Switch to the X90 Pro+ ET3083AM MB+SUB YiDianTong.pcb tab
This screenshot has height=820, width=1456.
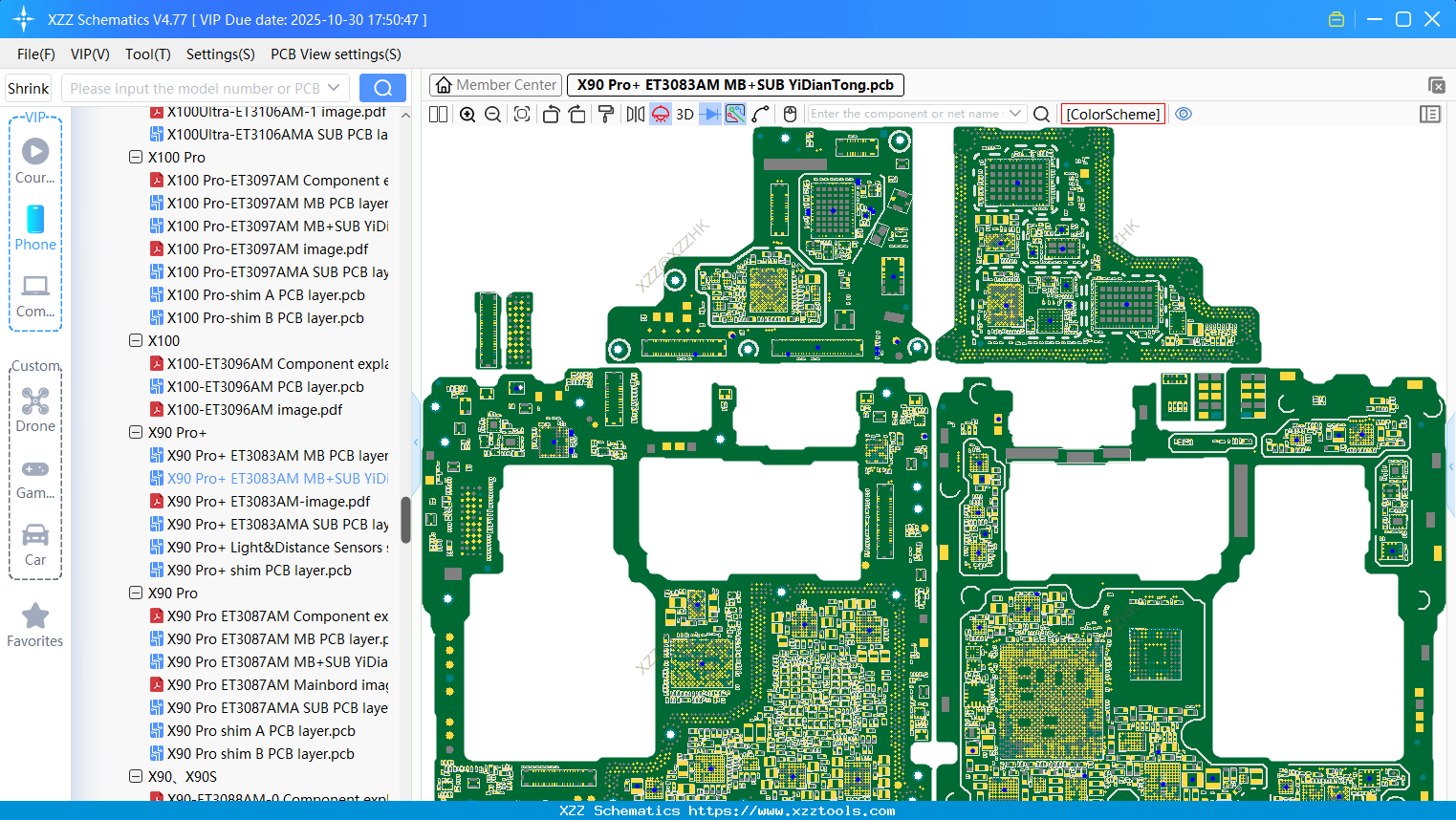coord(735,85)
